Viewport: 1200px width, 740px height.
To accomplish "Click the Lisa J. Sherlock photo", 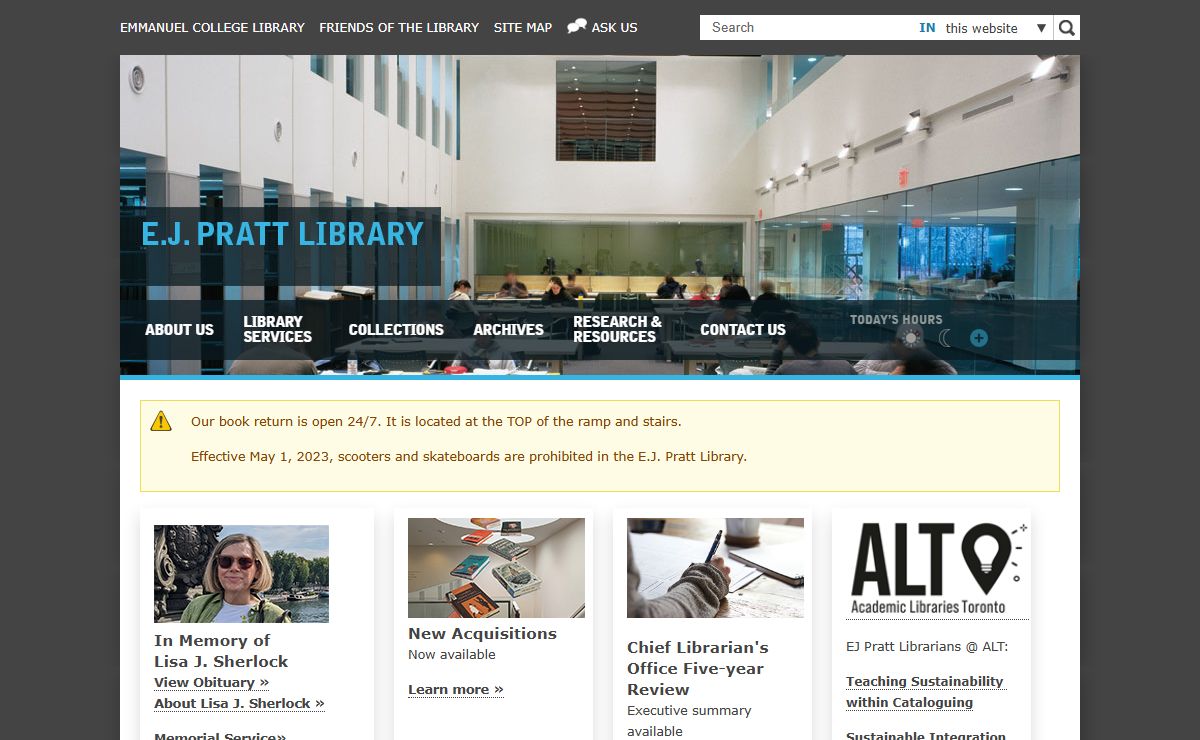I will point(241,574).
